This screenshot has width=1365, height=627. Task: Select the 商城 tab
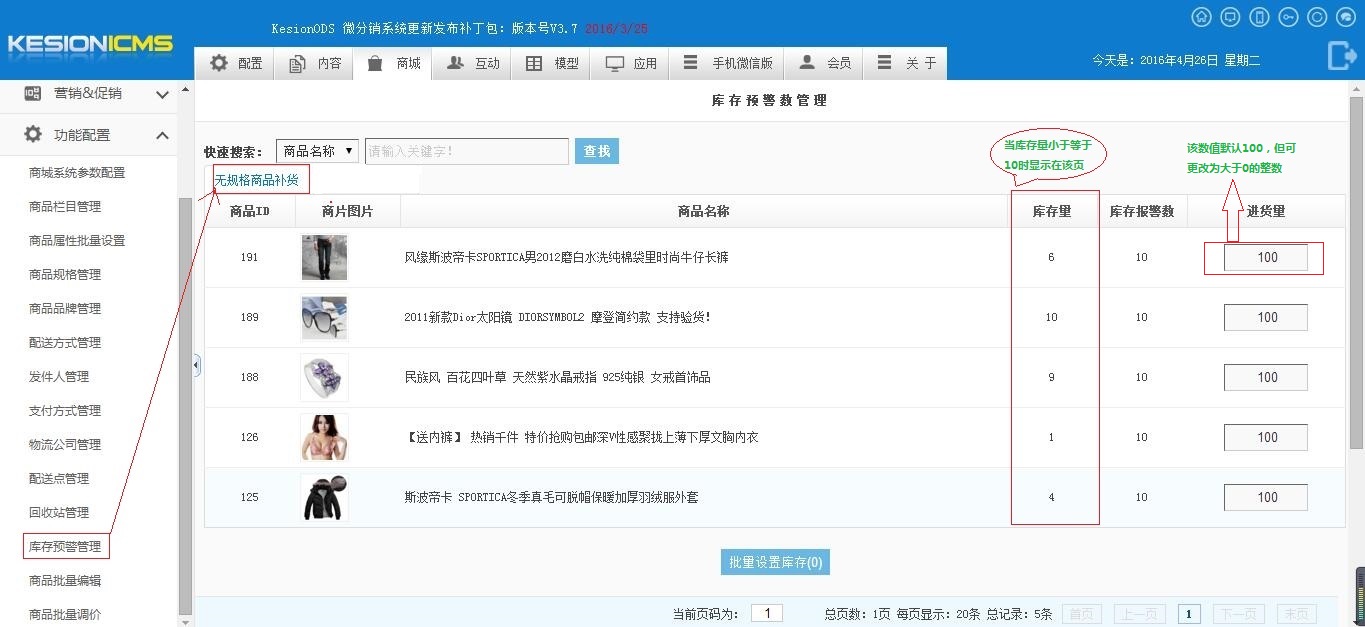click(394, 63)
